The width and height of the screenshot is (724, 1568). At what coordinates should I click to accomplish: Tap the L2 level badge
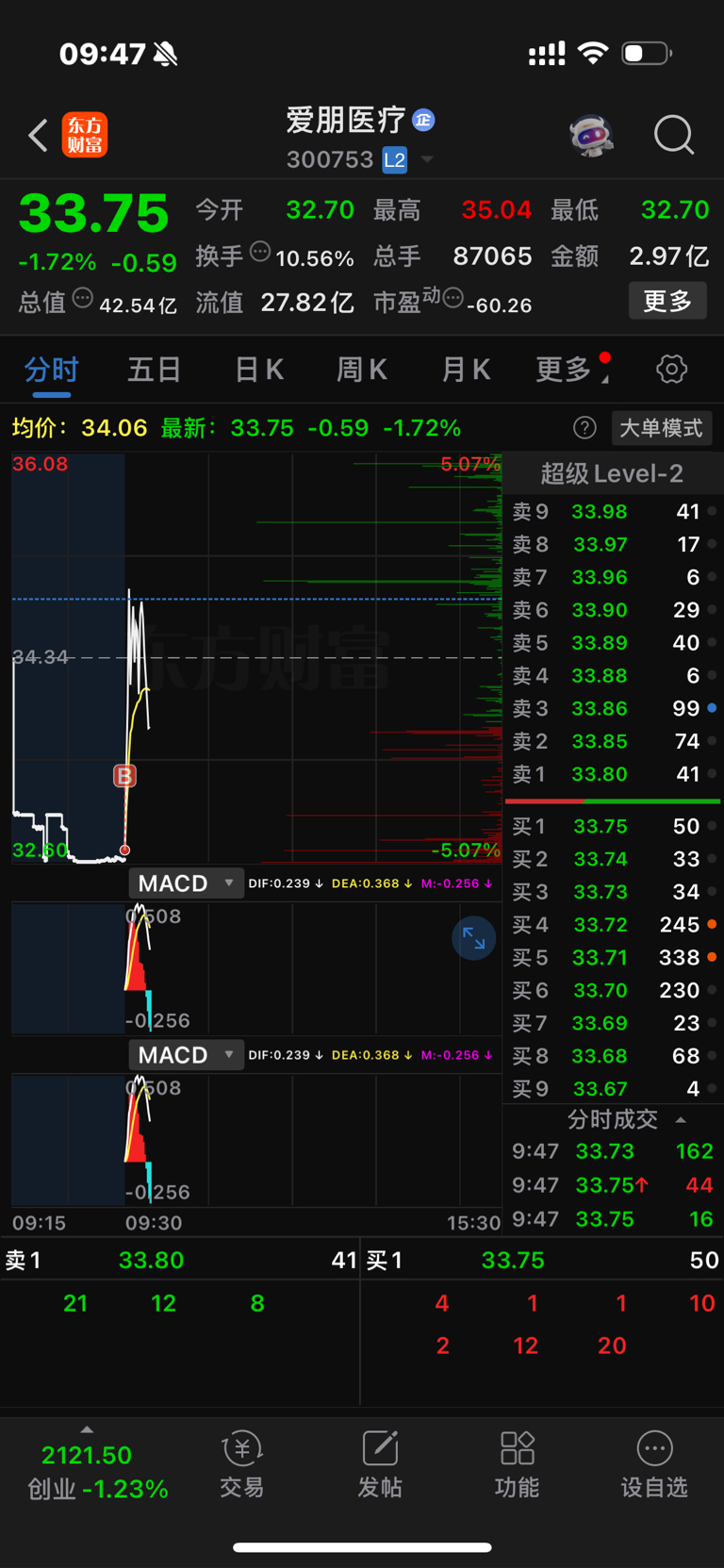click(395, 160)
